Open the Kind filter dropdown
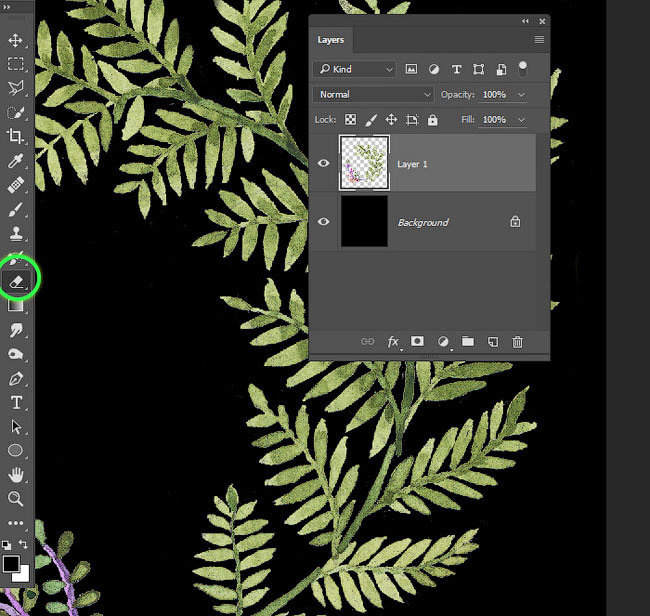 pyautogui.click(x=354, y=69)
